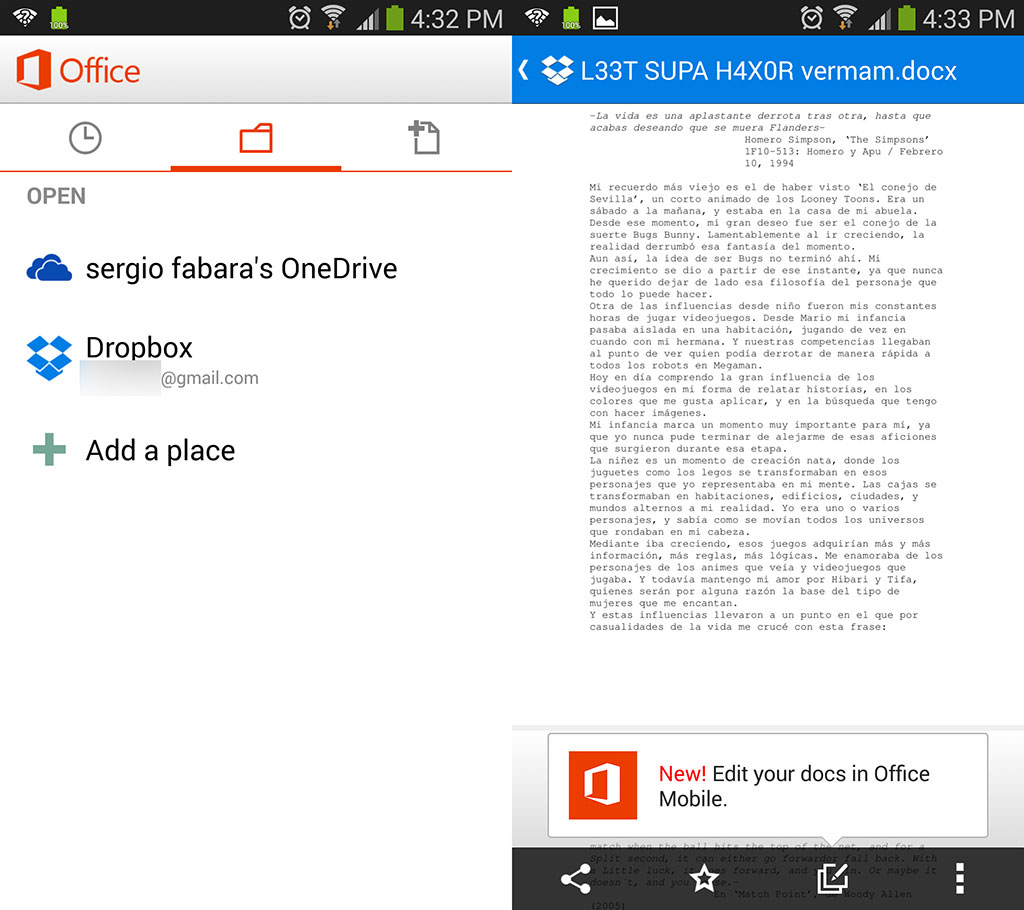Tap the Dropbox icon in blue title bar
The width and height of the screenshot is (1024, 910).
coord(557,71)
